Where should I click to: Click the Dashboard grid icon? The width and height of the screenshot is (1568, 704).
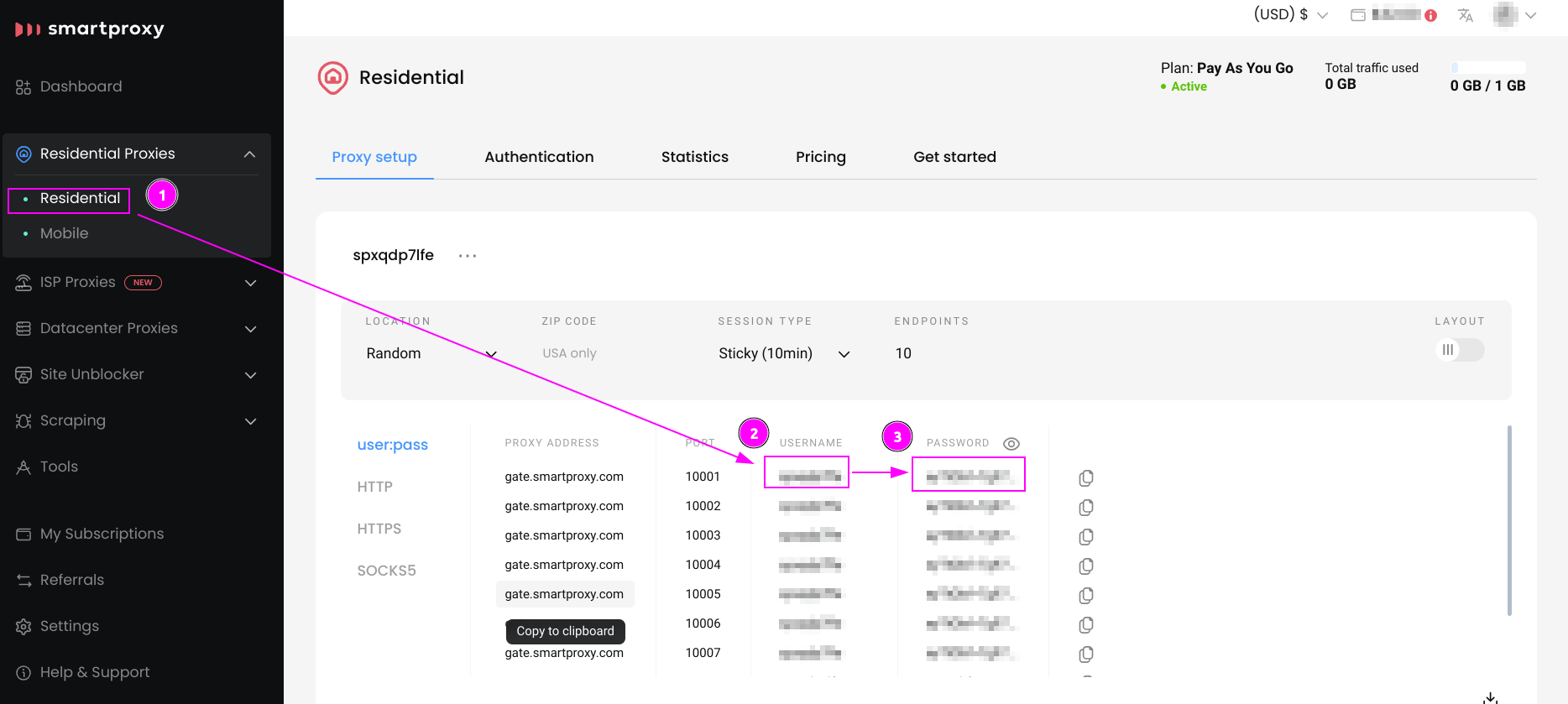(x=24, y=87)
